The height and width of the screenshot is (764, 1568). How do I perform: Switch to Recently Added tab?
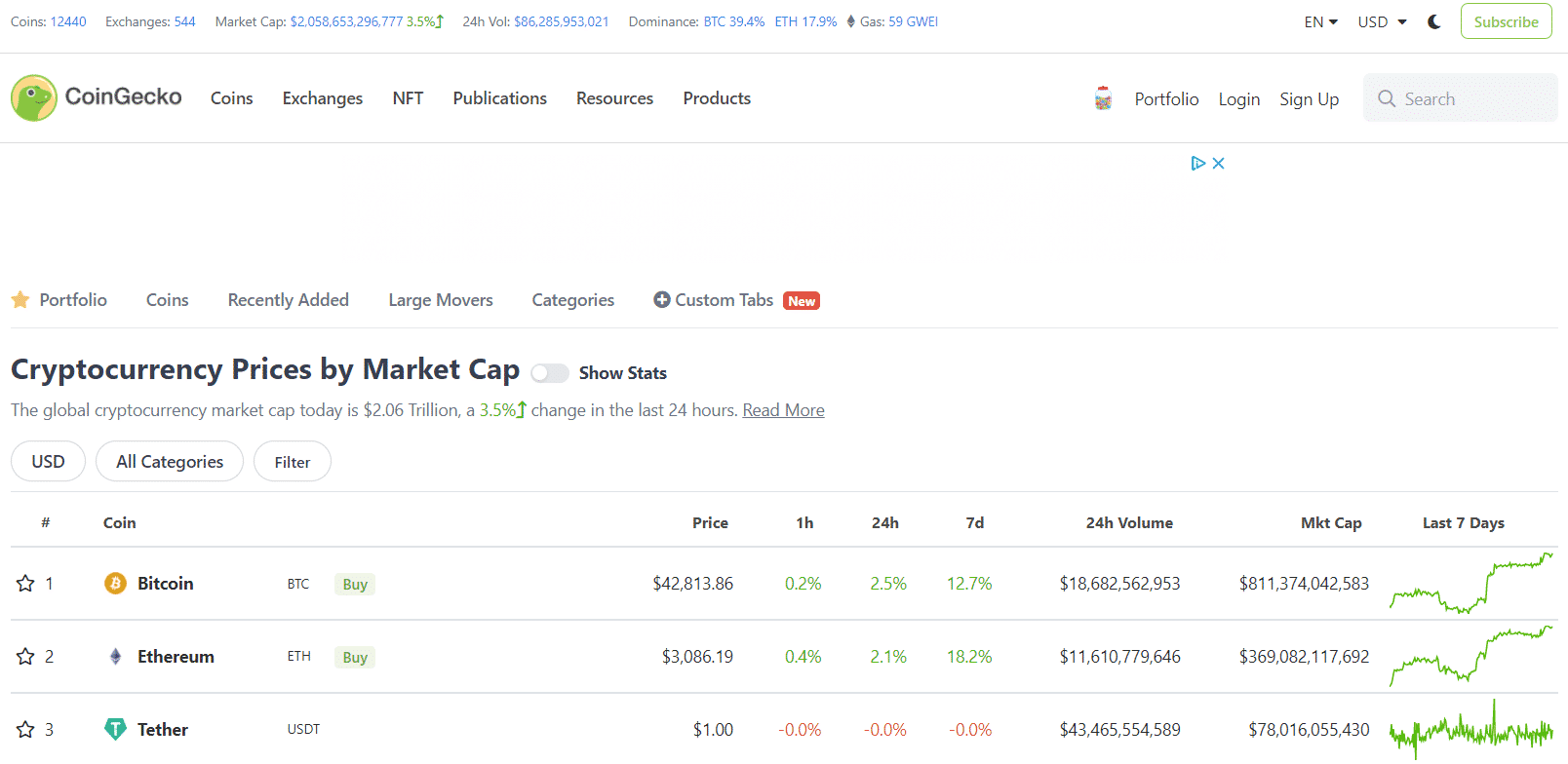(x=289, y=300)
